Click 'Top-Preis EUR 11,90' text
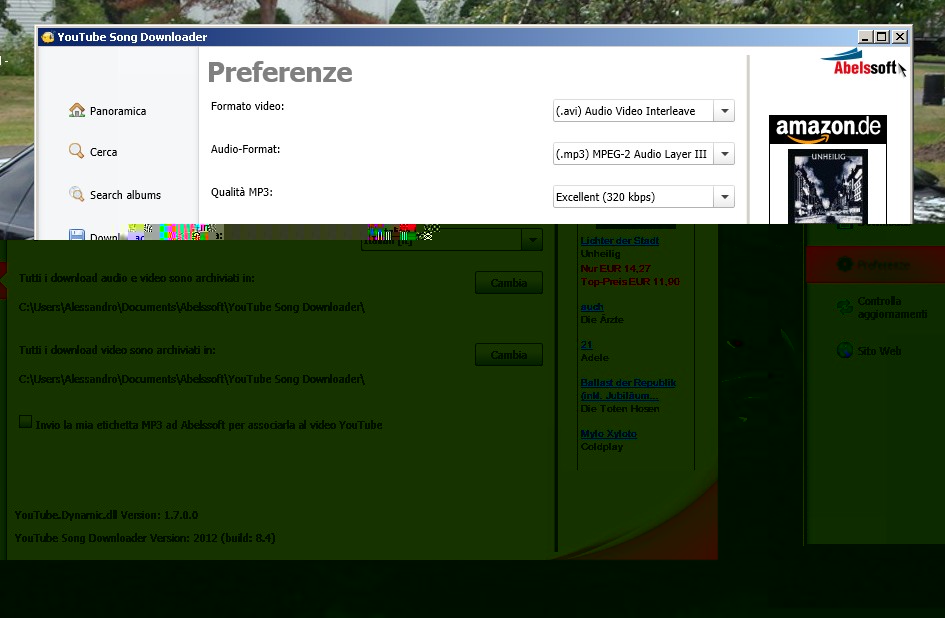Screen dimensions: 945x618 pyautogui.click(x=630, y=282)
